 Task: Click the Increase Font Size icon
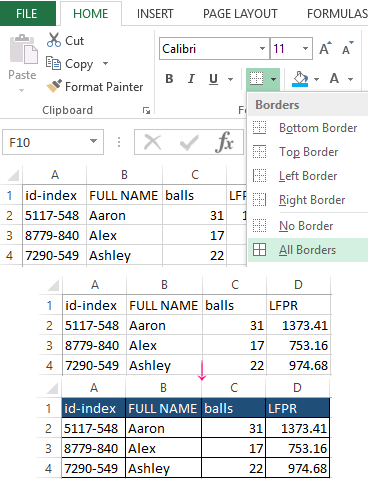point(325,48)
